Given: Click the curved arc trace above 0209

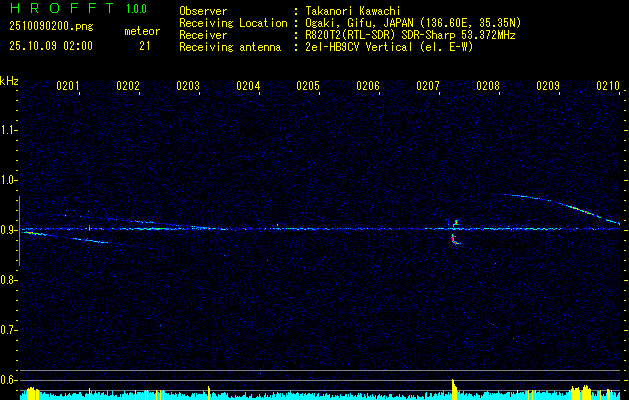Looking at the screenshot, I should [x=550, y=201].
